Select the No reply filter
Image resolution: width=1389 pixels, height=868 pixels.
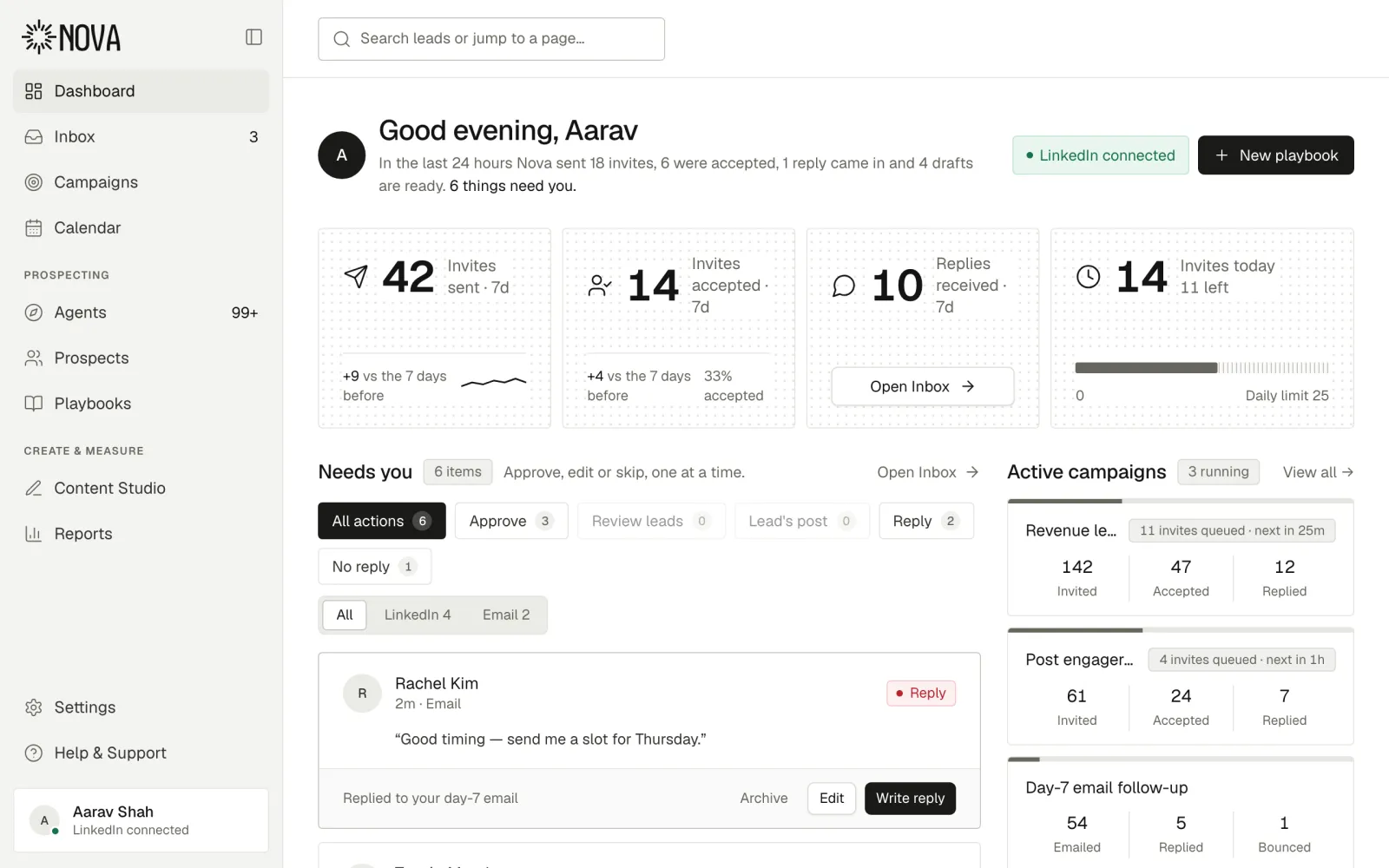[375, 567]
